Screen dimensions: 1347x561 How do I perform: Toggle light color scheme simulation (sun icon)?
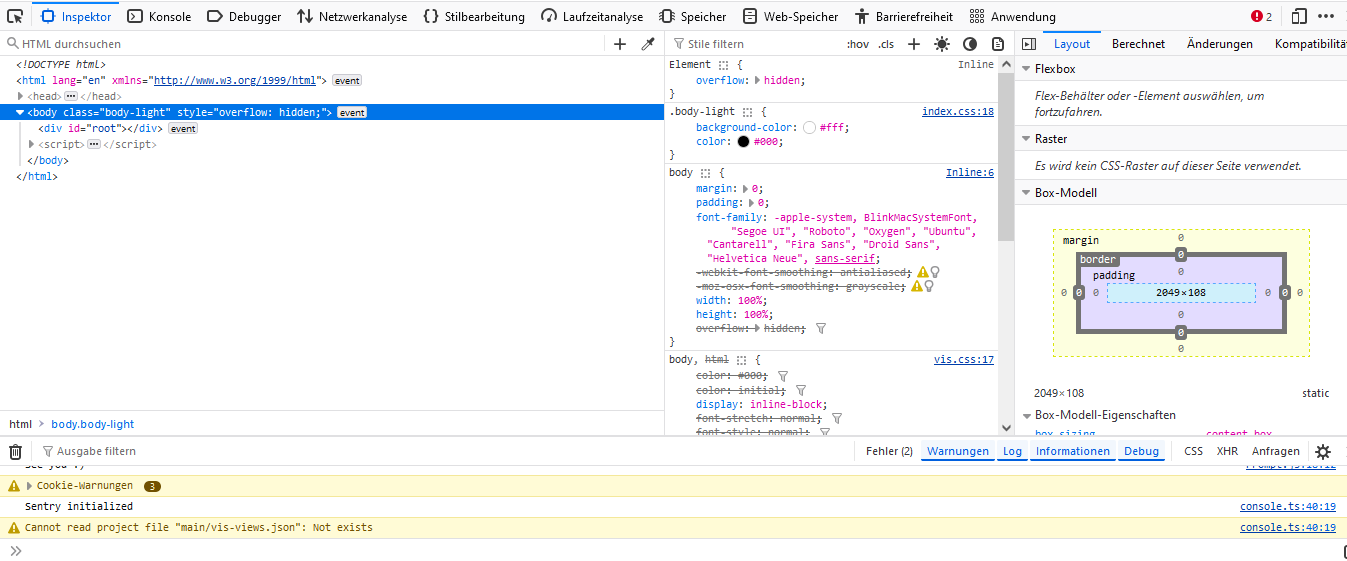coord(942,44)
